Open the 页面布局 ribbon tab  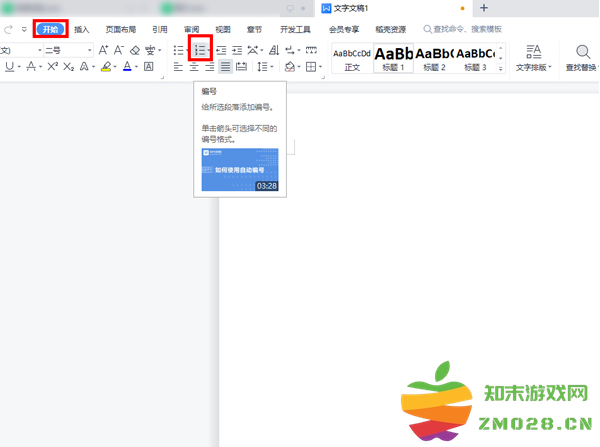point(121,29)
